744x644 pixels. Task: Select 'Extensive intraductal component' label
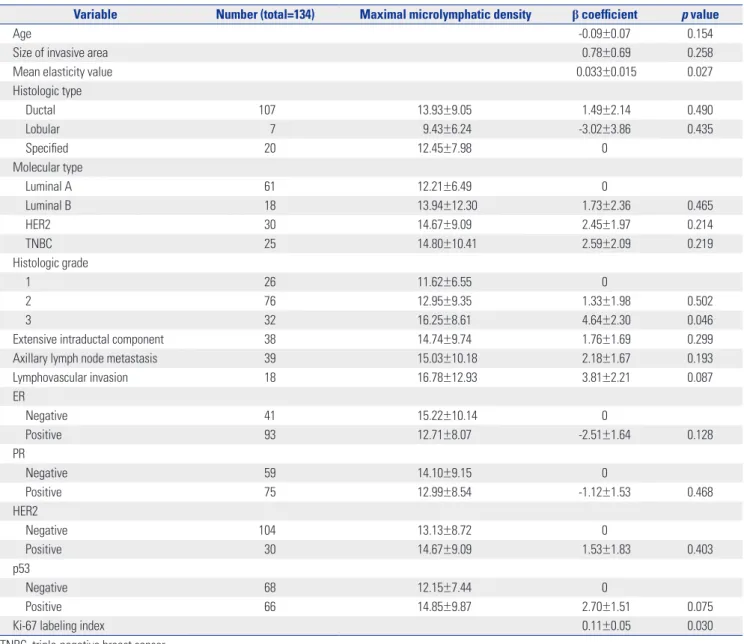(88, 339)
